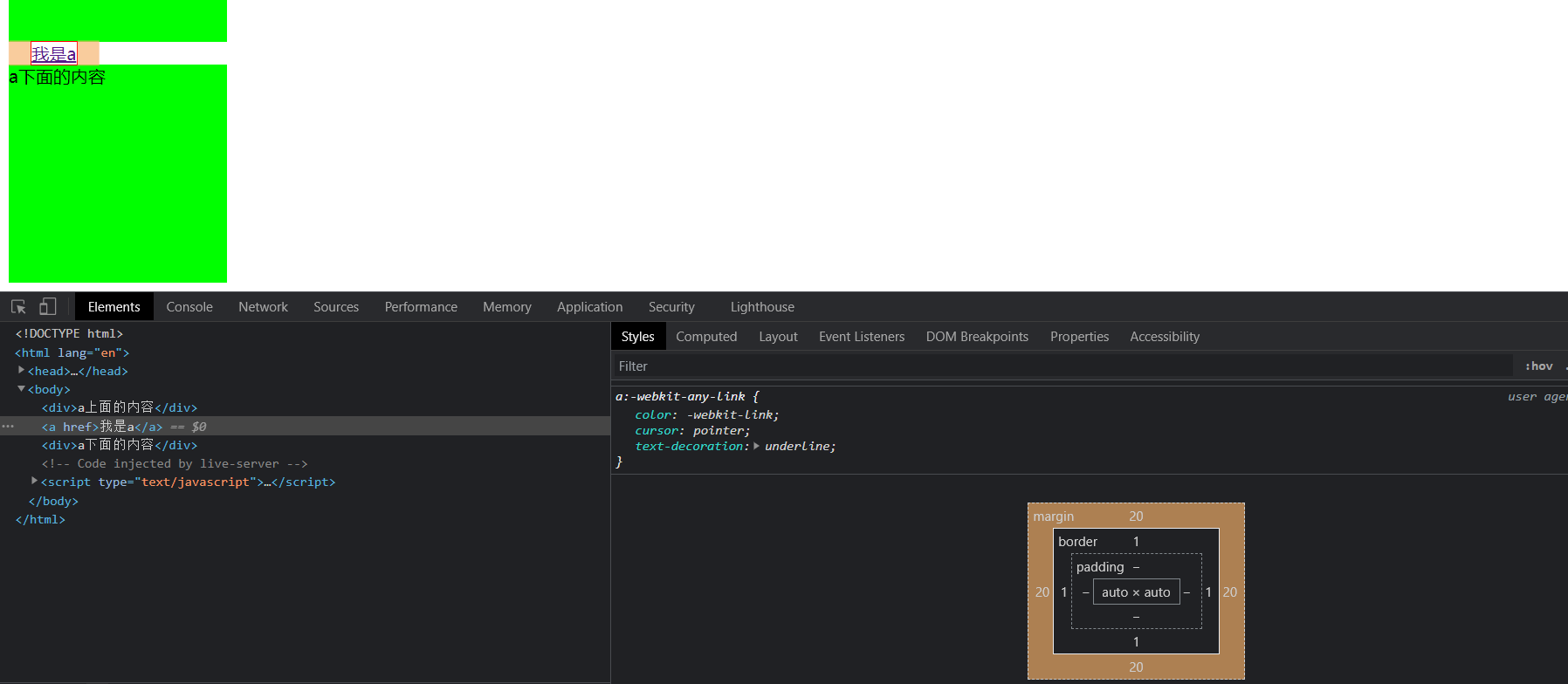
Task: Switch to the Console tab
Action: (189, 307)
